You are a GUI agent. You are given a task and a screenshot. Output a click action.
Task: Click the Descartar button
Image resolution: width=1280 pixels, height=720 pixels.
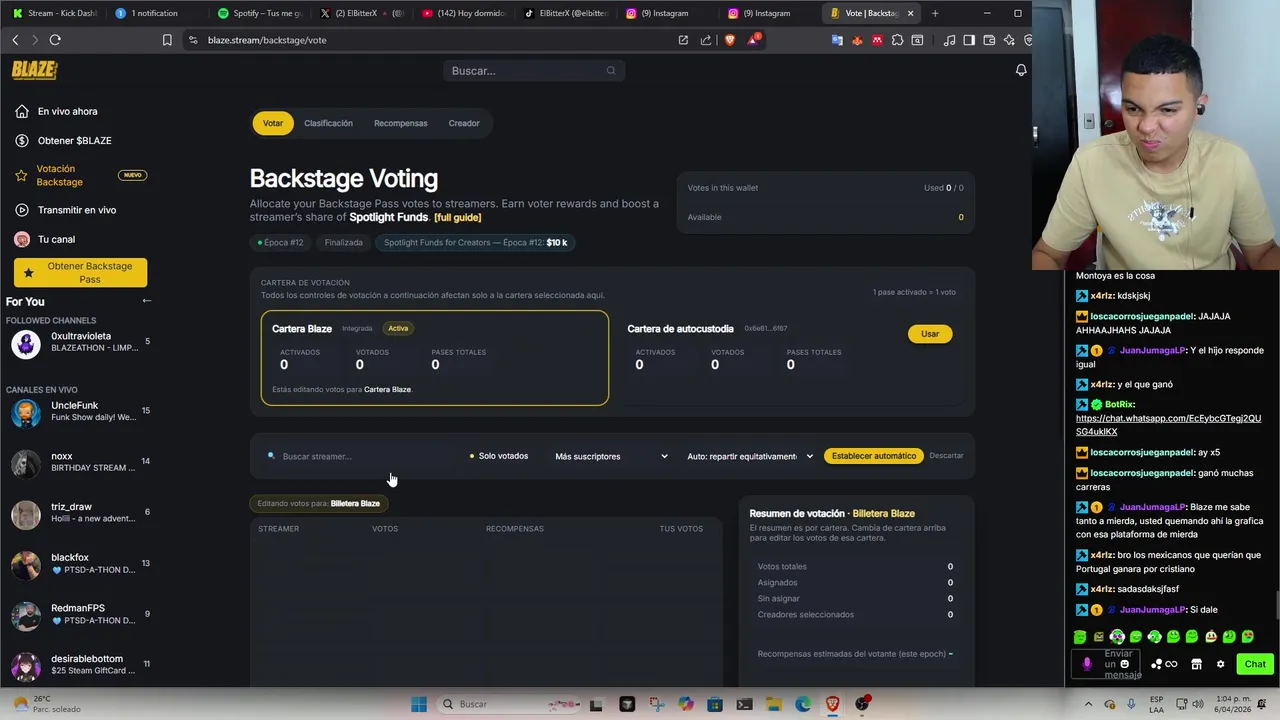(x=946, y=456)
